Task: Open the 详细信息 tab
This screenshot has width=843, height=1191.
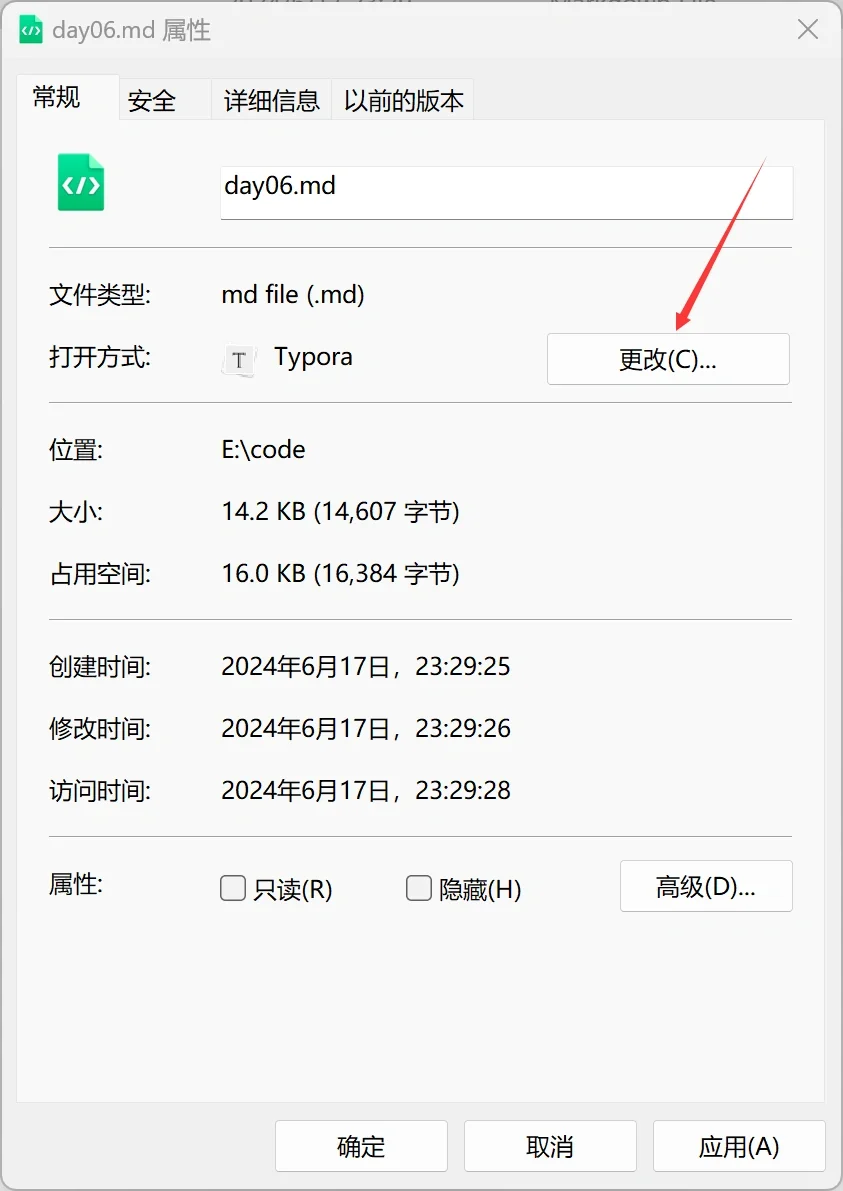Action: coord(270,99)
